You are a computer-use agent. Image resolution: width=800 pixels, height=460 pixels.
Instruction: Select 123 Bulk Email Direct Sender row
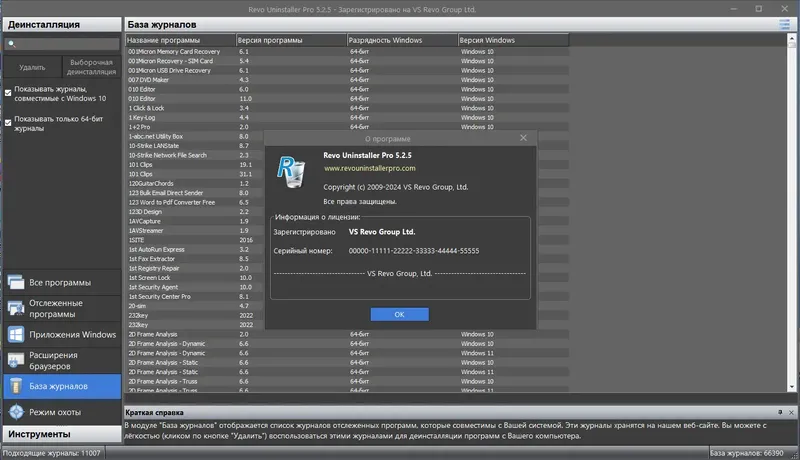194,193
